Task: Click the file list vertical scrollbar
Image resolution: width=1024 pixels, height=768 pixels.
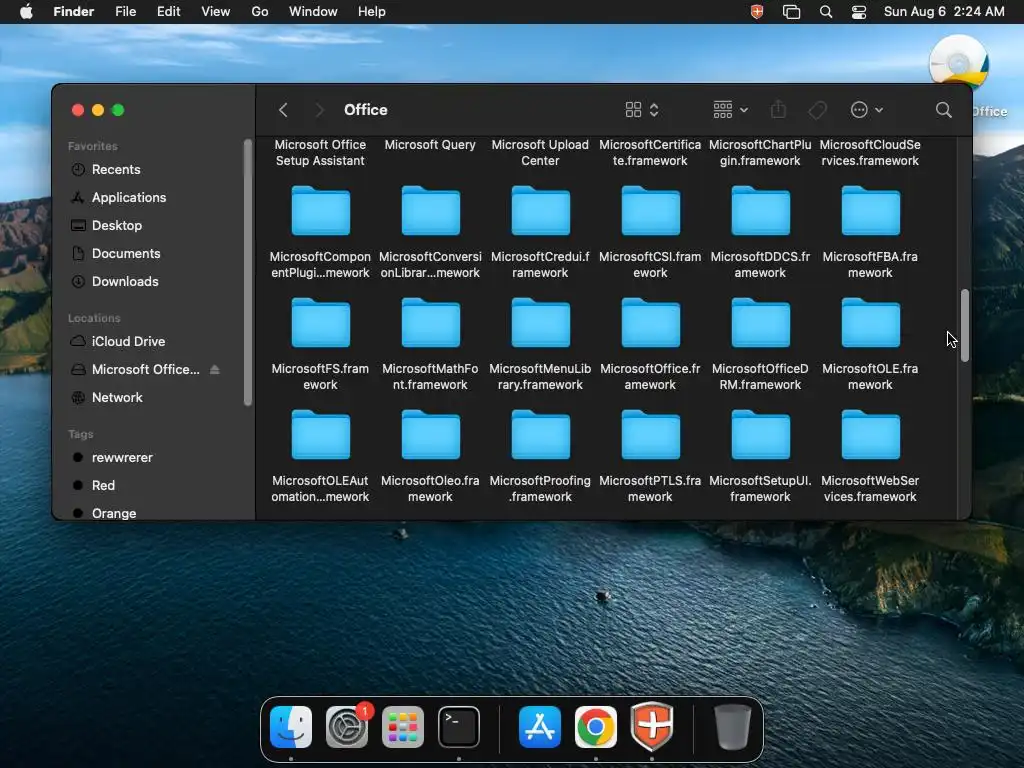Action: pyautogui.click(x=965, y=325)
